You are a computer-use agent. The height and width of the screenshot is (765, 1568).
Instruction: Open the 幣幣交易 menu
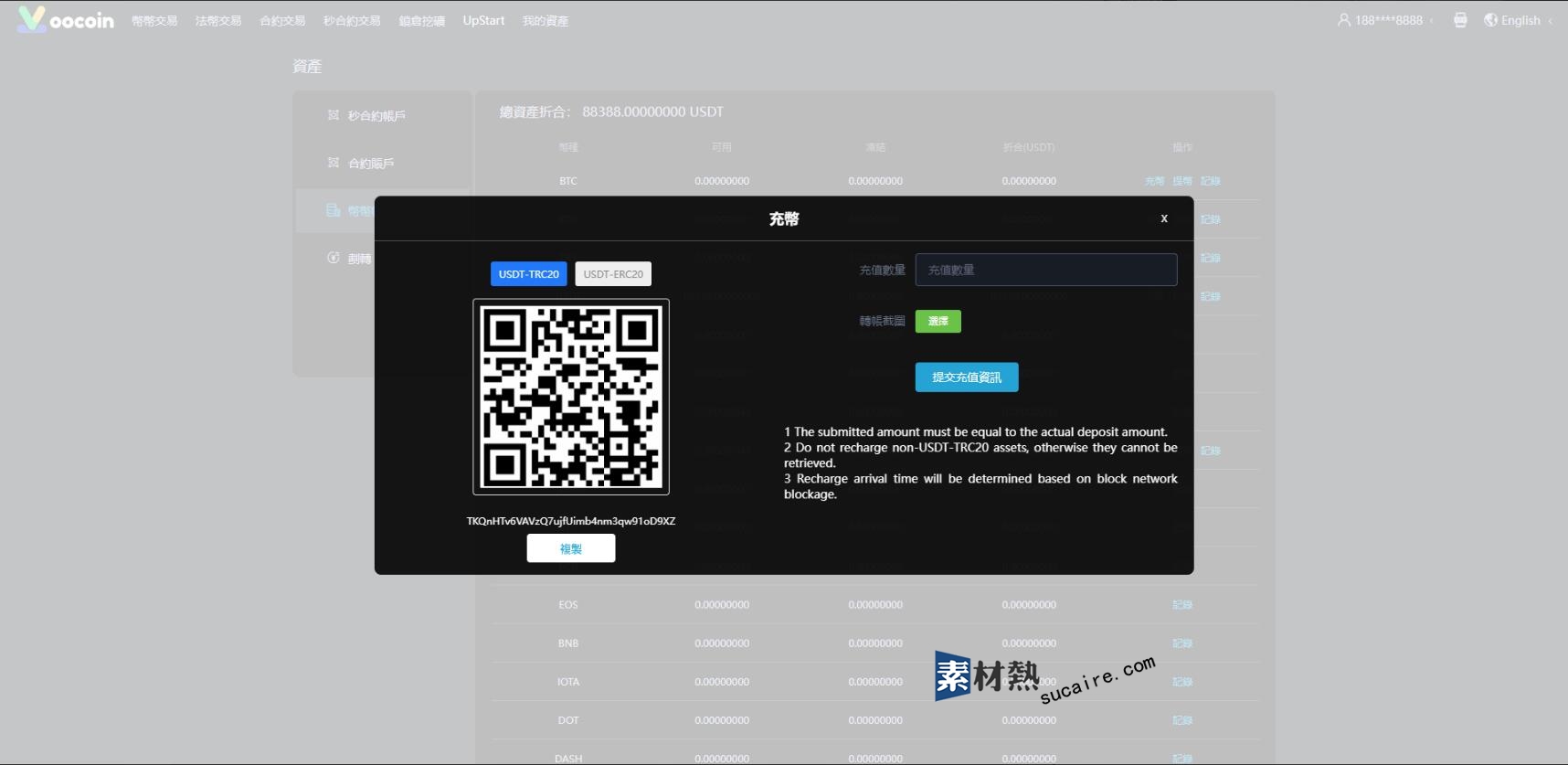pos(154,21)
